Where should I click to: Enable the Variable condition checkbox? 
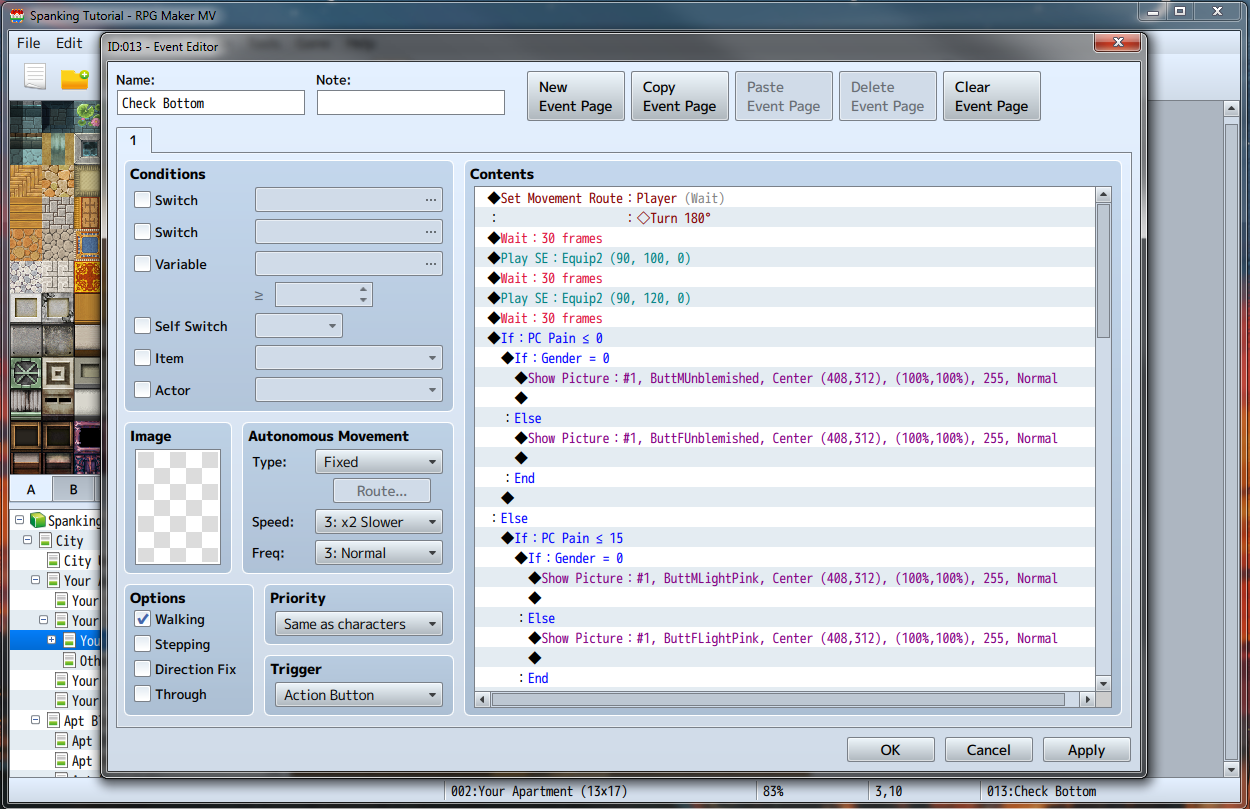(x=143, y=264)
